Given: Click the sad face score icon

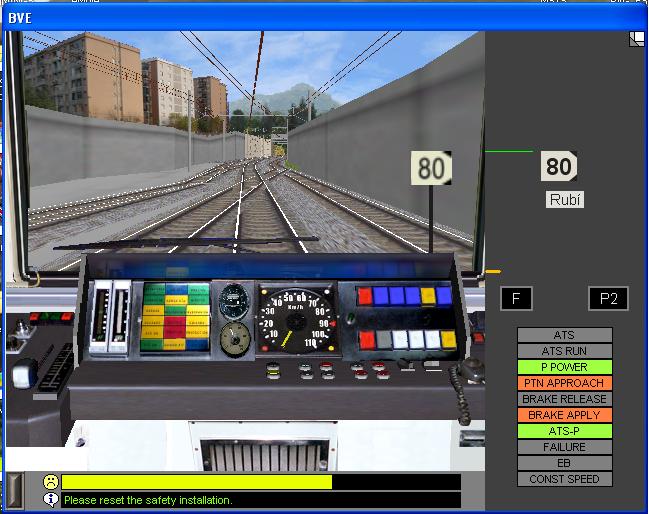Looking at the screenshot, I should click(50, 482).
